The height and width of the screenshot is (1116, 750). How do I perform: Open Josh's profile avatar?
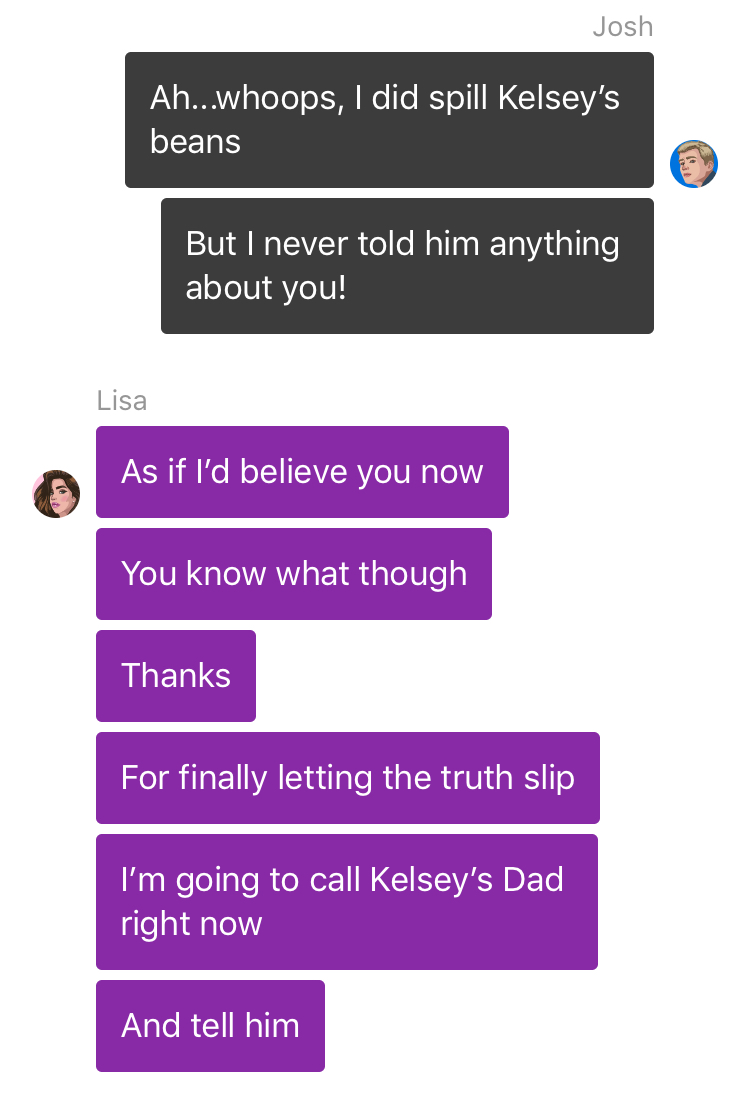(x=694, y=164)
